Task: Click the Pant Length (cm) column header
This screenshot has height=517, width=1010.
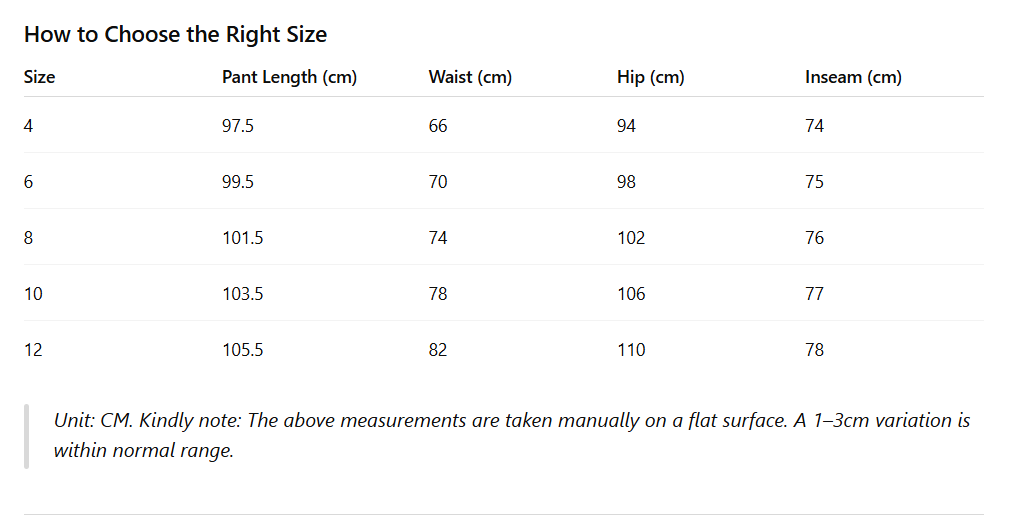Action: pos(289,77)
